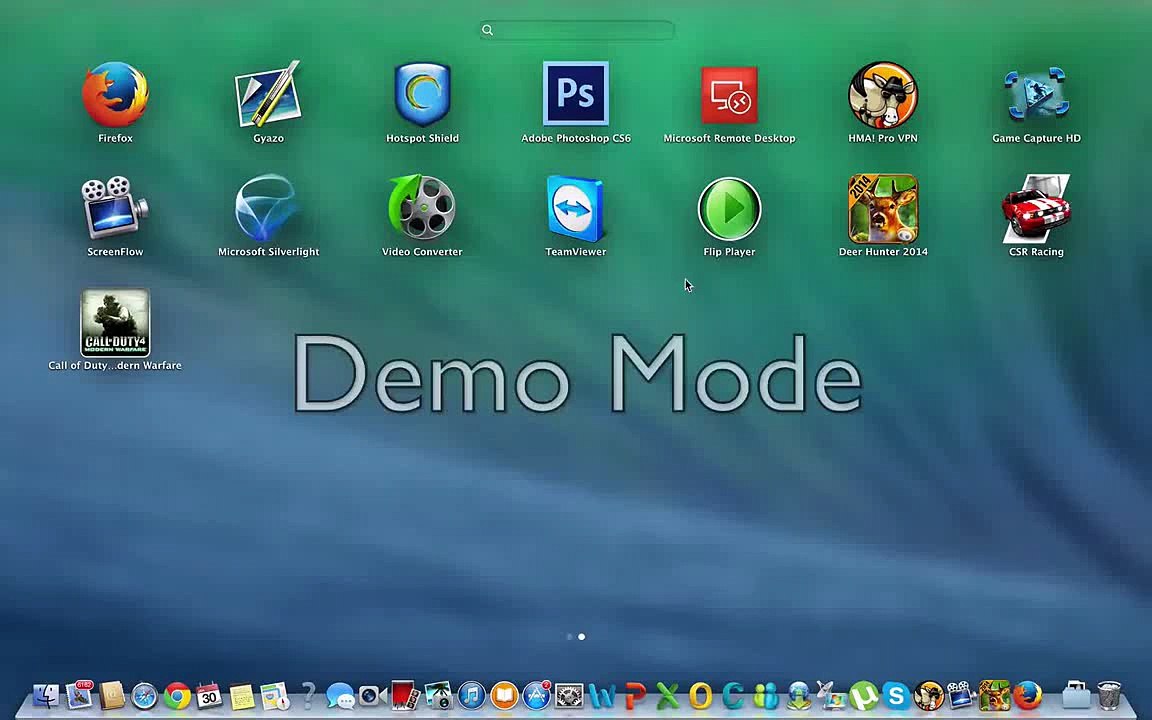Screen dimensions: 1152x720
Task: Launch Flip Player
Action: 730,209
